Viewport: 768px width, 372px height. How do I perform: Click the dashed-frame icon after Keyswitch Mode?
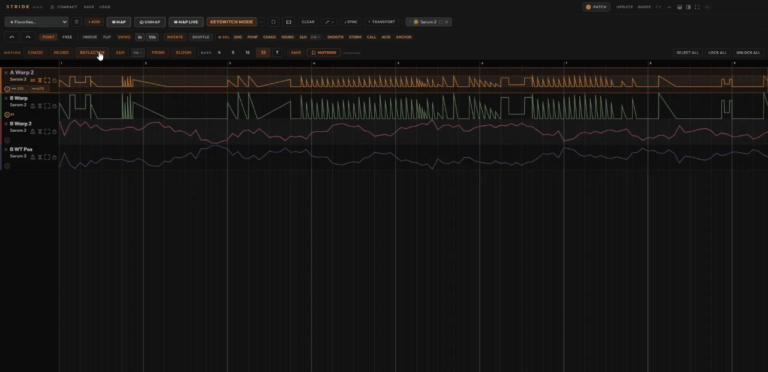pyautogui.click(x=273, y=22)
